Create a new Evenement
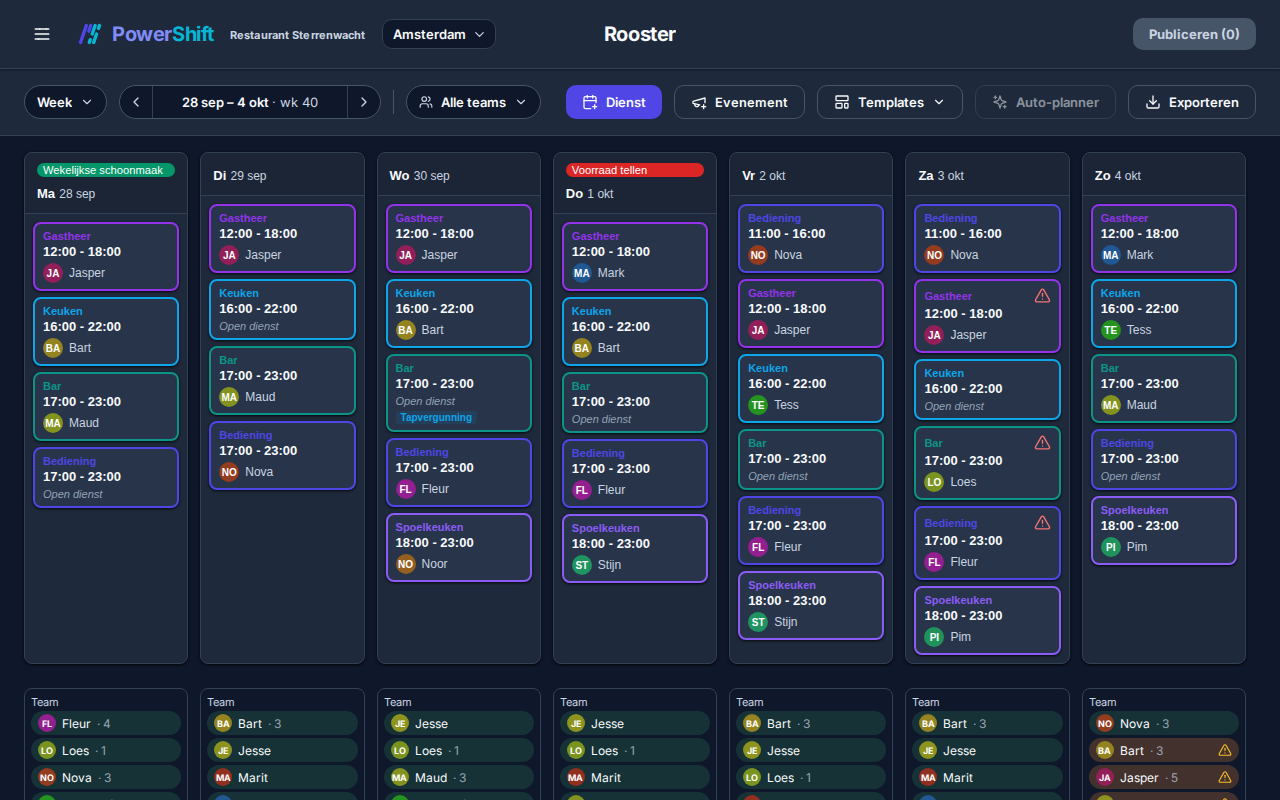1280x800 pixels. click(739, 102)
